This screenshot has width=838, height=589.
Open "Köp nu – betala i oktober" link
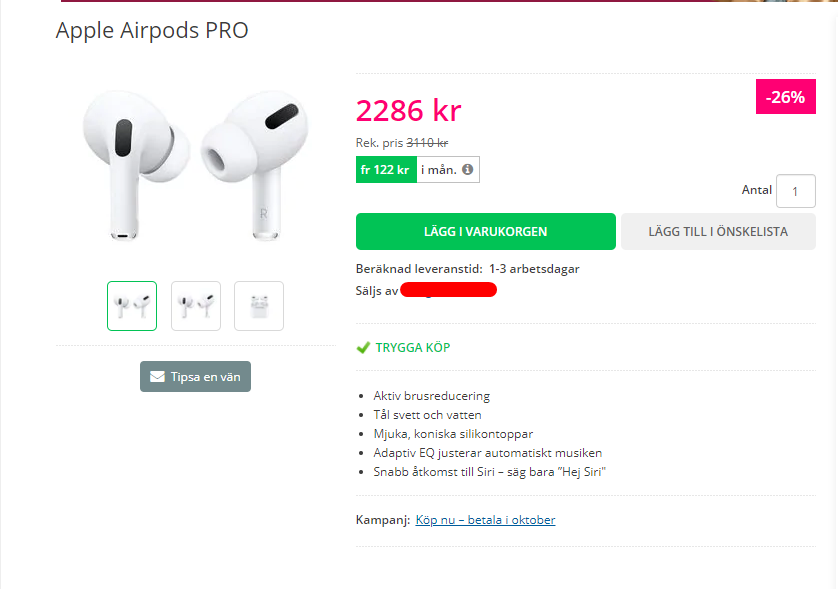[485, 520]
